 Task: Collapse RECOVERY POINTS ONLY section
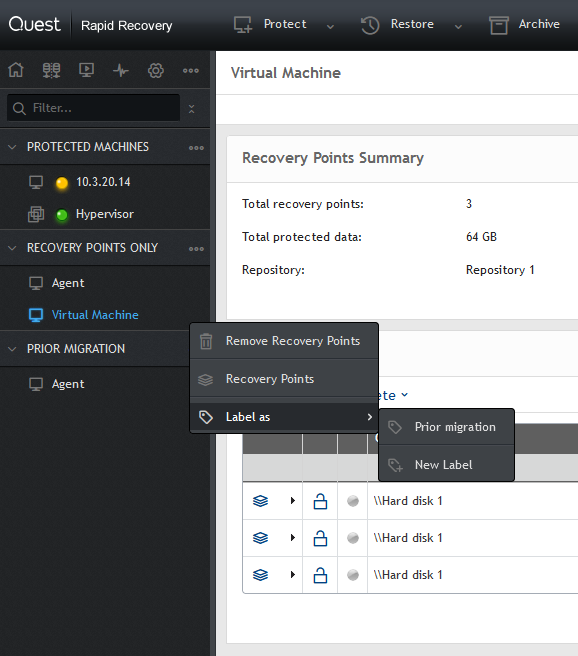click(x=12, y=248)
